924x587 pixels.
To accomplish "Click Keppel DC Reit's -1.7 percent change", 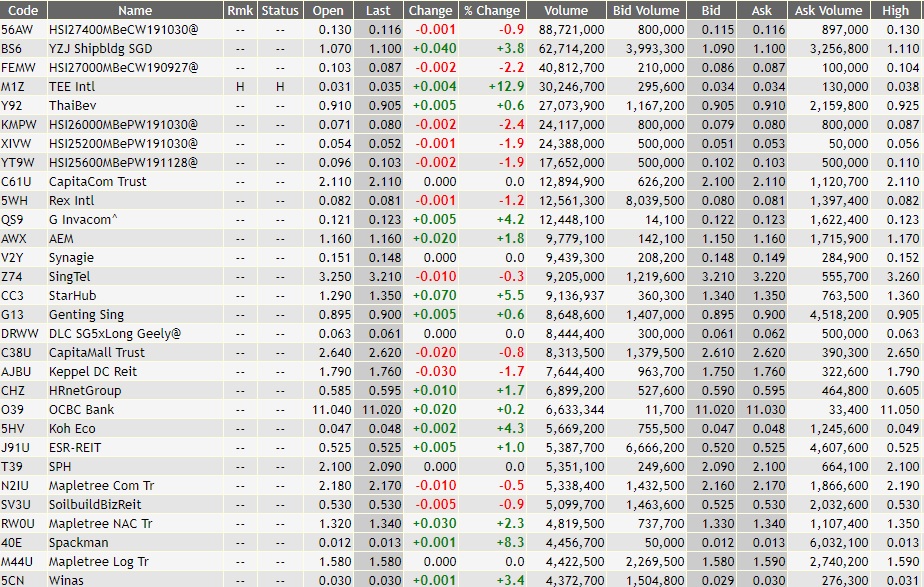I will tap(512, 371).
